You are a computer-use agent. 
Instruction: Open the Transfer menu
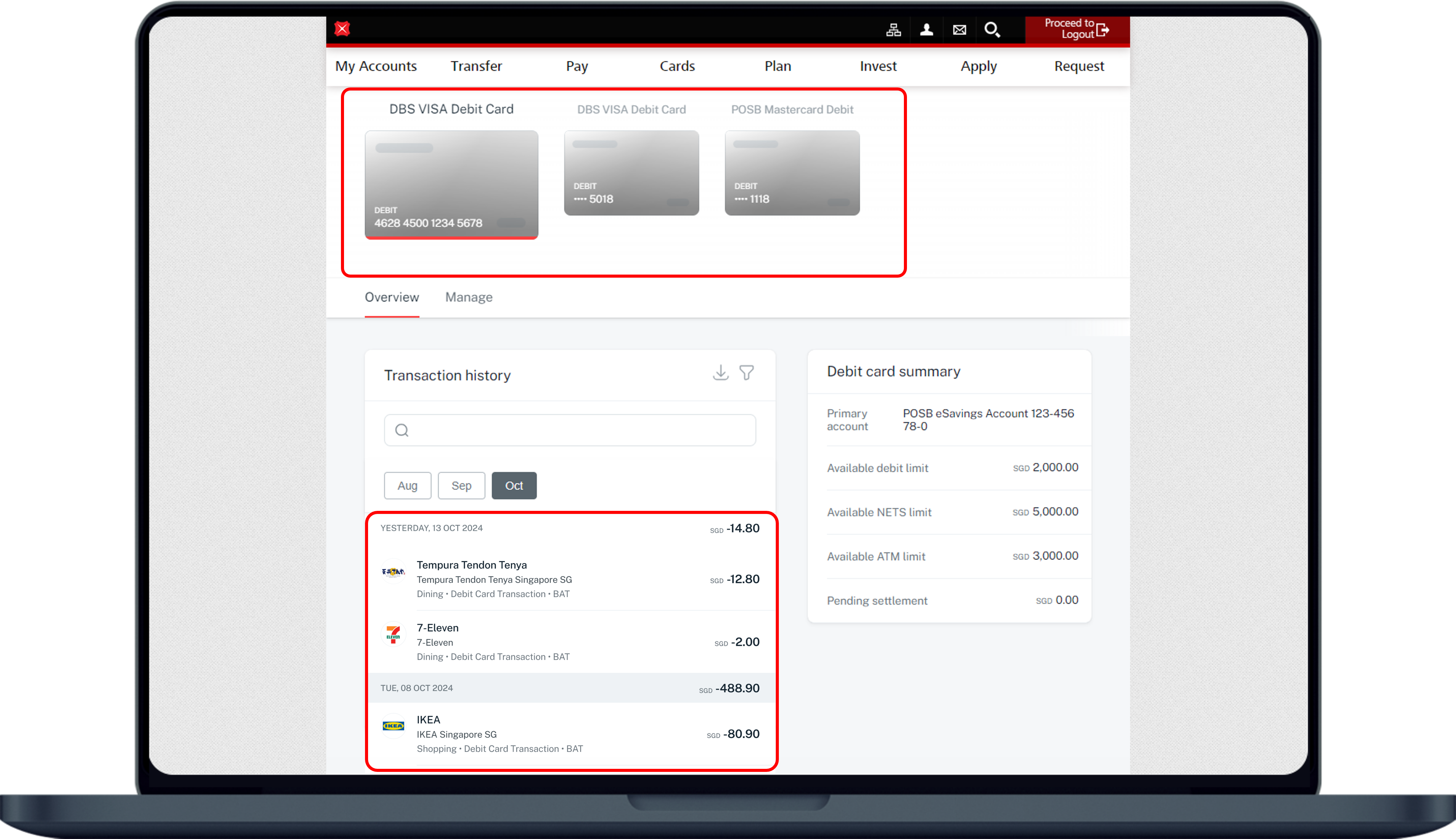pyautogui.click(x=476, y=66)
